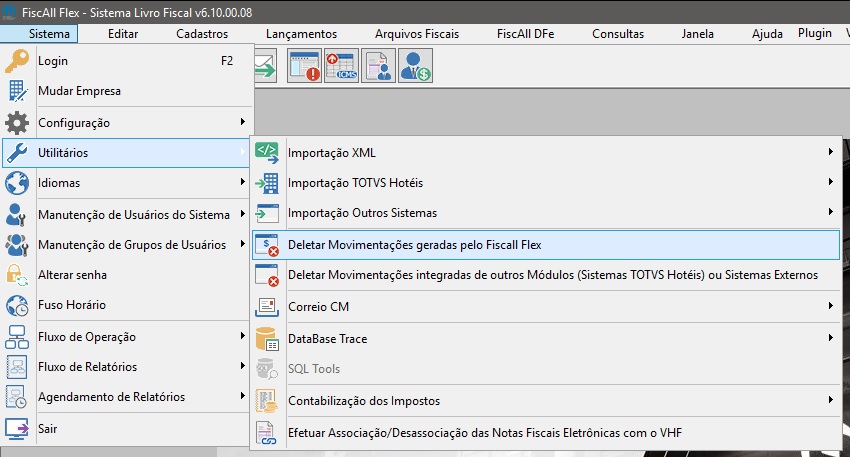Screen dimensions: 850x457
Task: Click the linked document icon for Associação VHF
Action: coord(267,433)
